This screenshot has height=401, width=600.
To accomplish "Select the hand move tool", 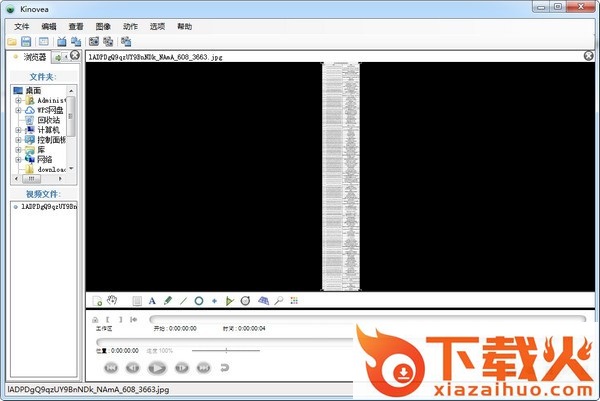I will 113,300.
